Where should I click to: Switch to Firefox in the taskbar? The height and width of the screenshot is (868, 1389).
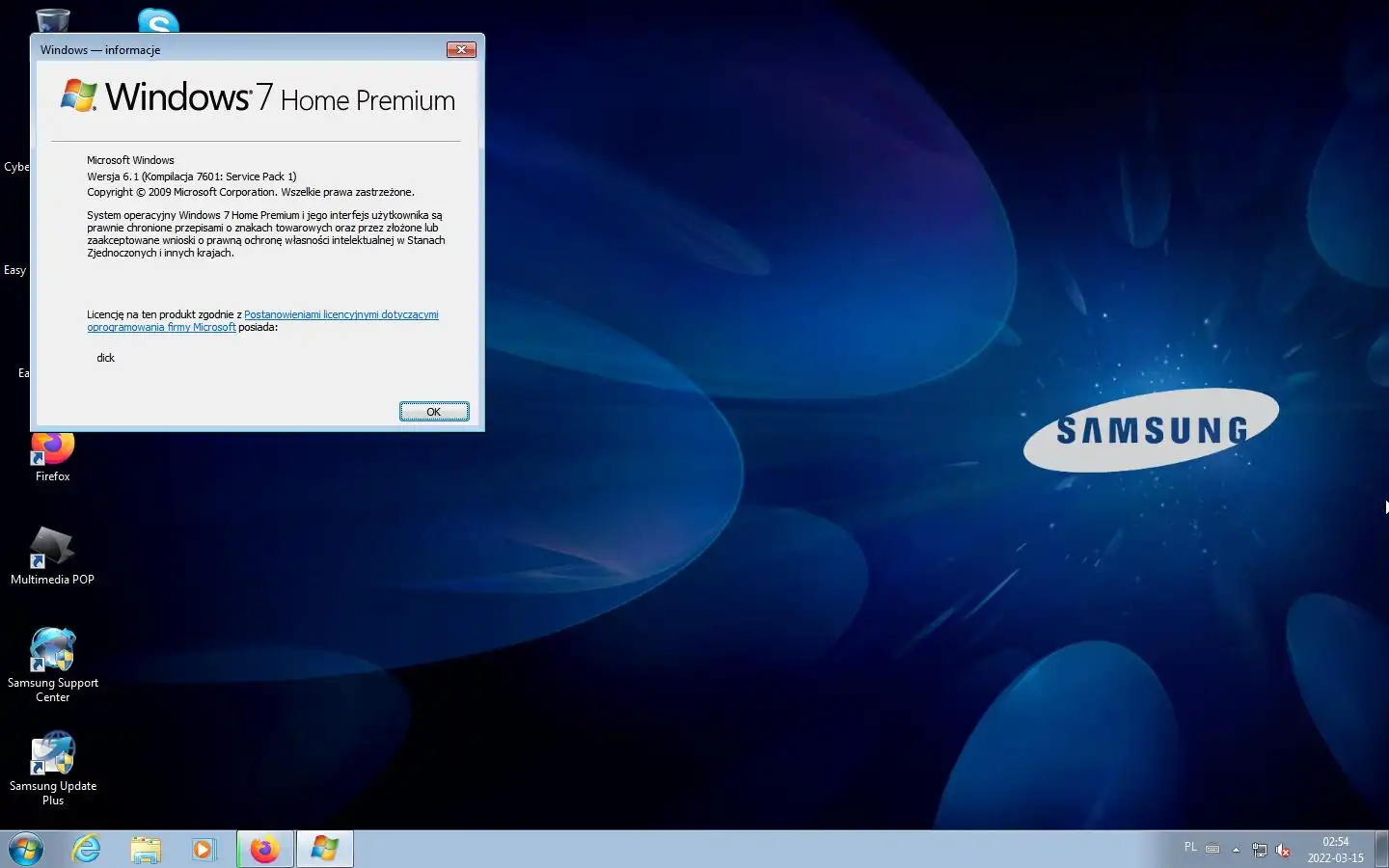[x=265, y=850]
